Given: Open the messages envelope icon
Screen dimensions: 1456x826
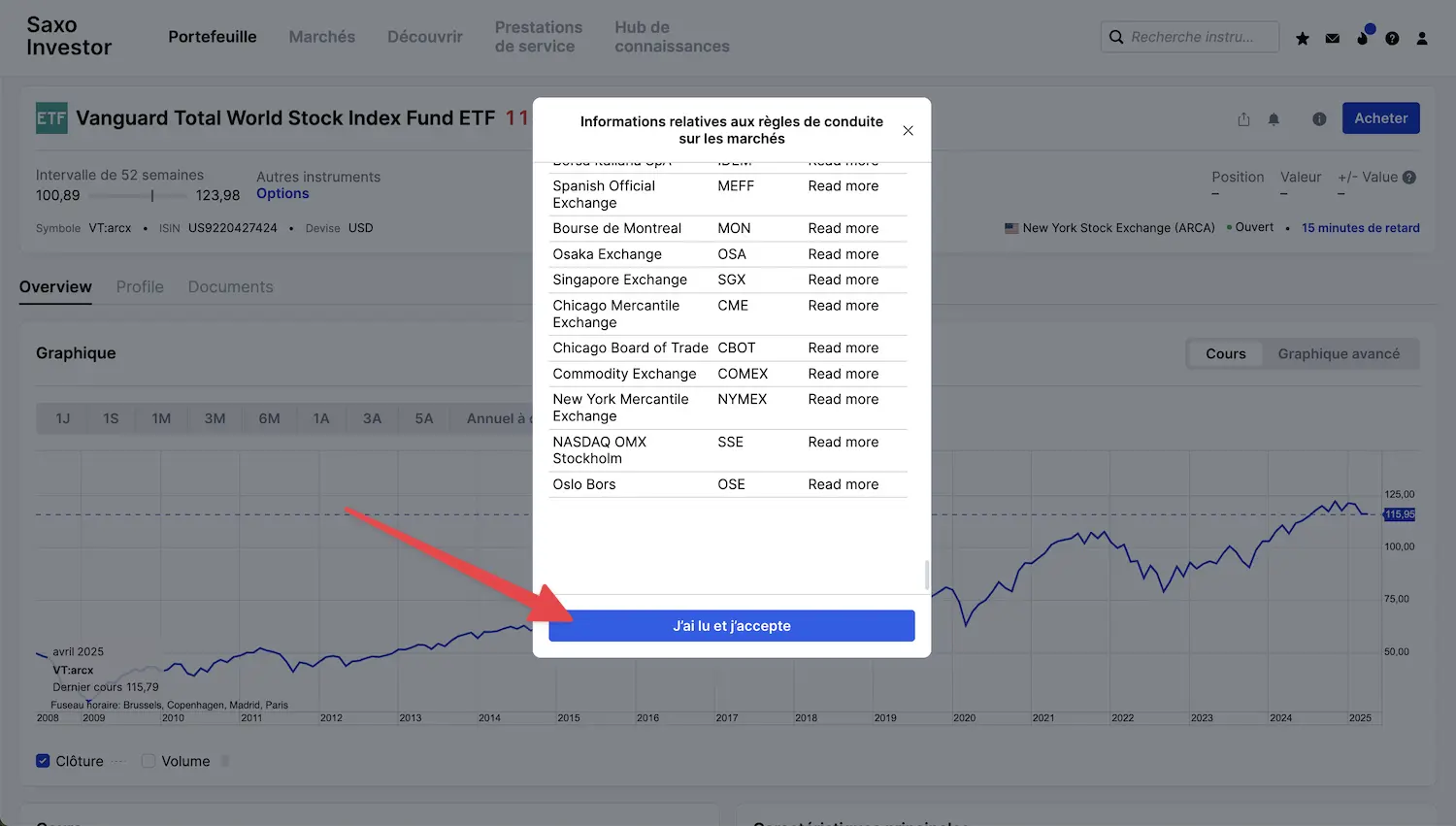Looking at the screenshot, I should (1333, 38).
